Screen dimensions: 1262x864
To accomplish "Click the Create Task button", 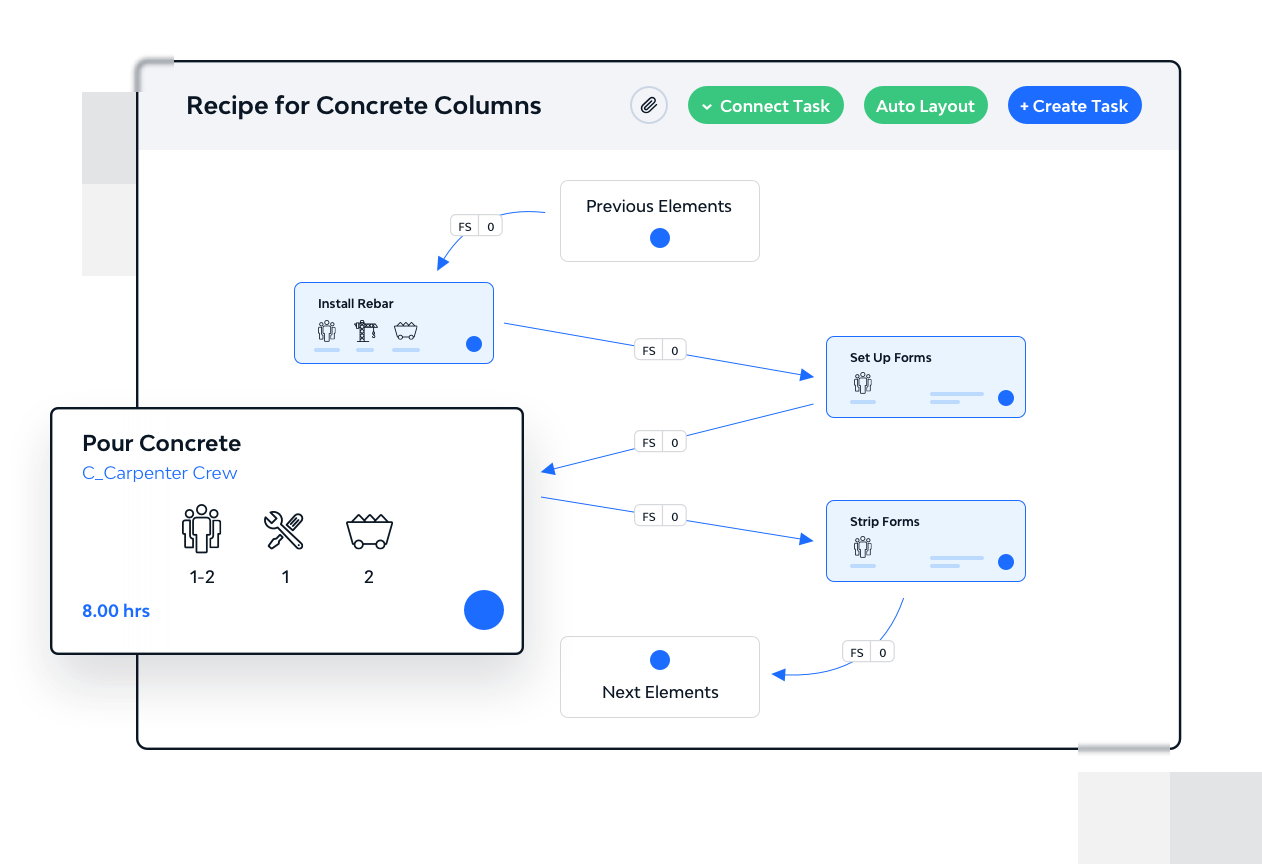I will click(1074, 106).
